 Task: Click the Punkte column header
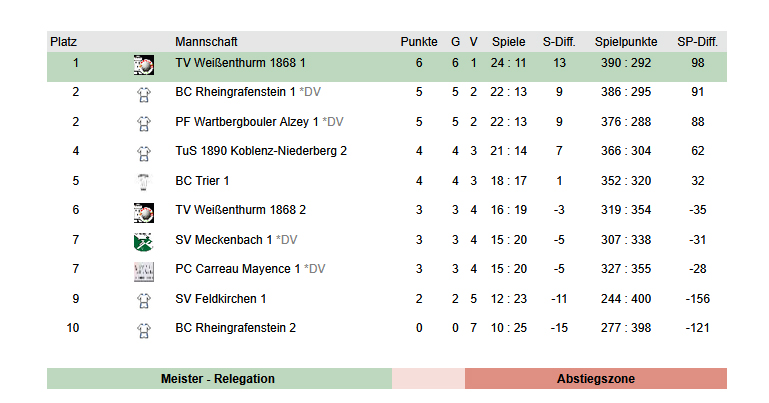click(419, 42)
